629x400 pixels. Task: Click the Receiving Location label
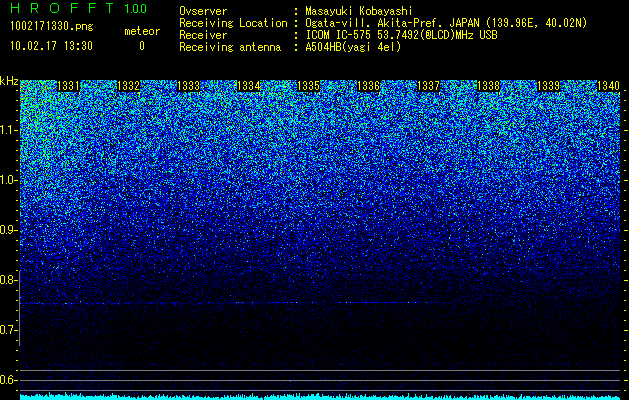pos(233,23)
